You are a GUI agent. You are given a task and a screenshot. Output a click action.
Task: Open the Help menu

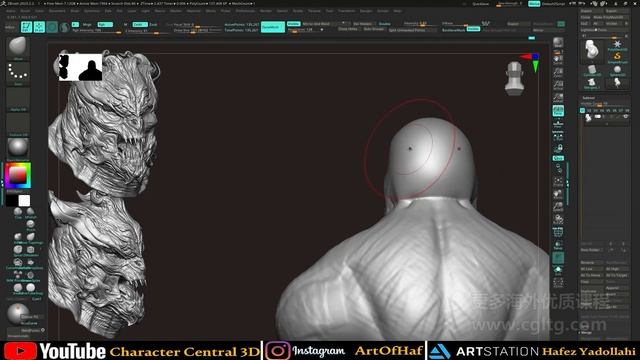tap(398, 11)
